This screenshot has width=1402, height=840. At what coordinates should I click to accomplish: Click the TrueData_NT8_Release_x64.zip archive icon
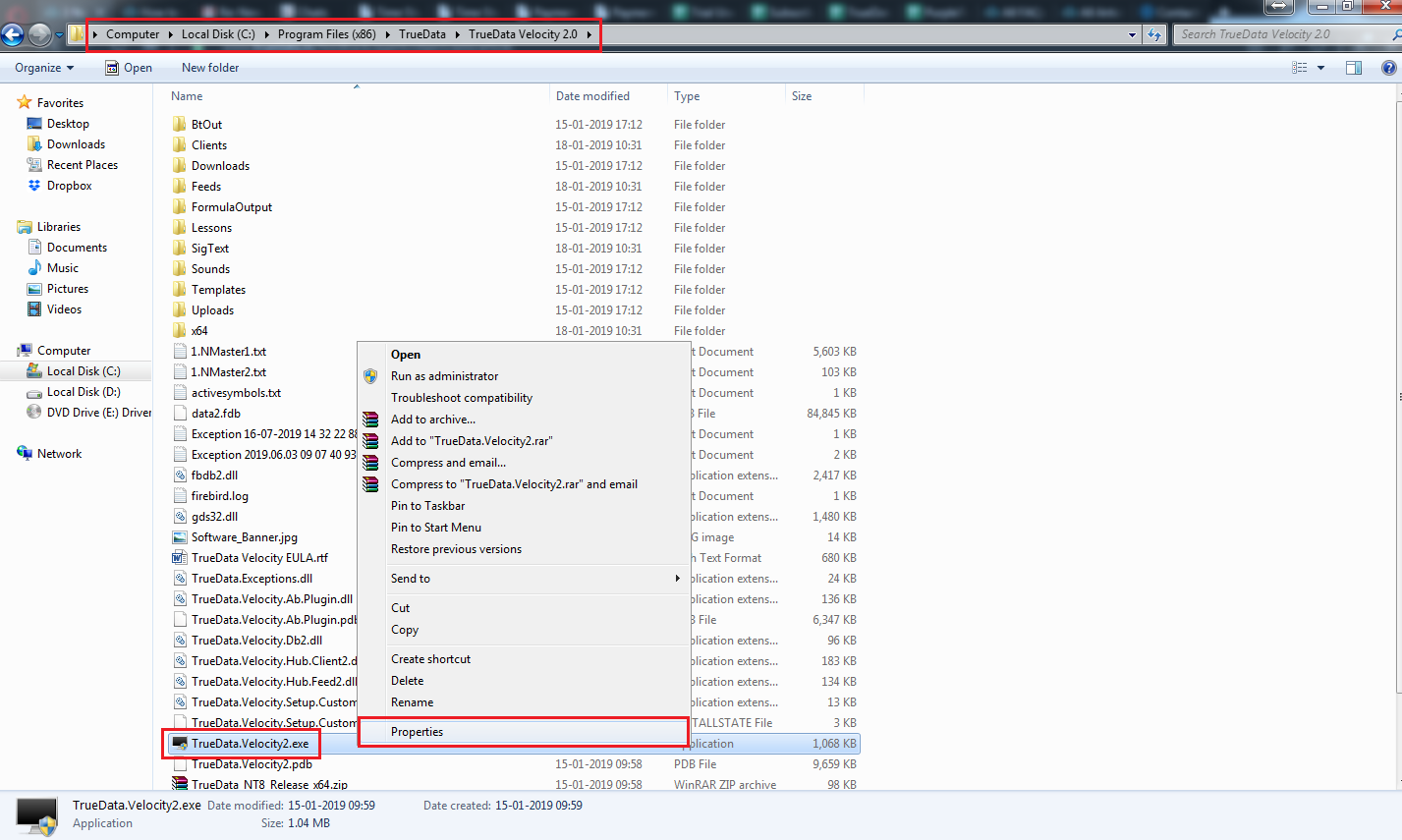(x=179, y=785)
